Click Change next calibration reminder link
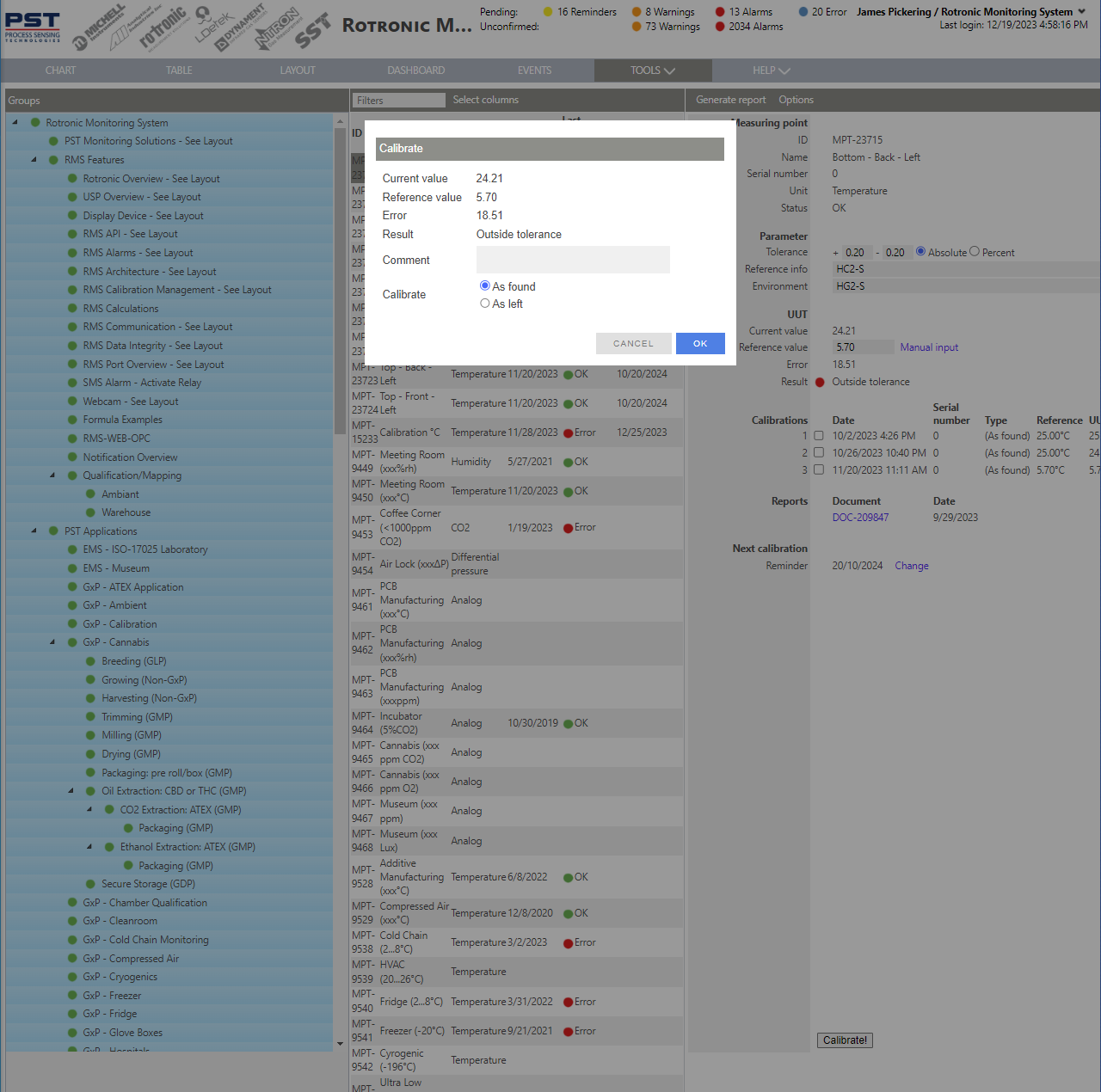The image size is (1101, 1092). click(x=912, y=566)
